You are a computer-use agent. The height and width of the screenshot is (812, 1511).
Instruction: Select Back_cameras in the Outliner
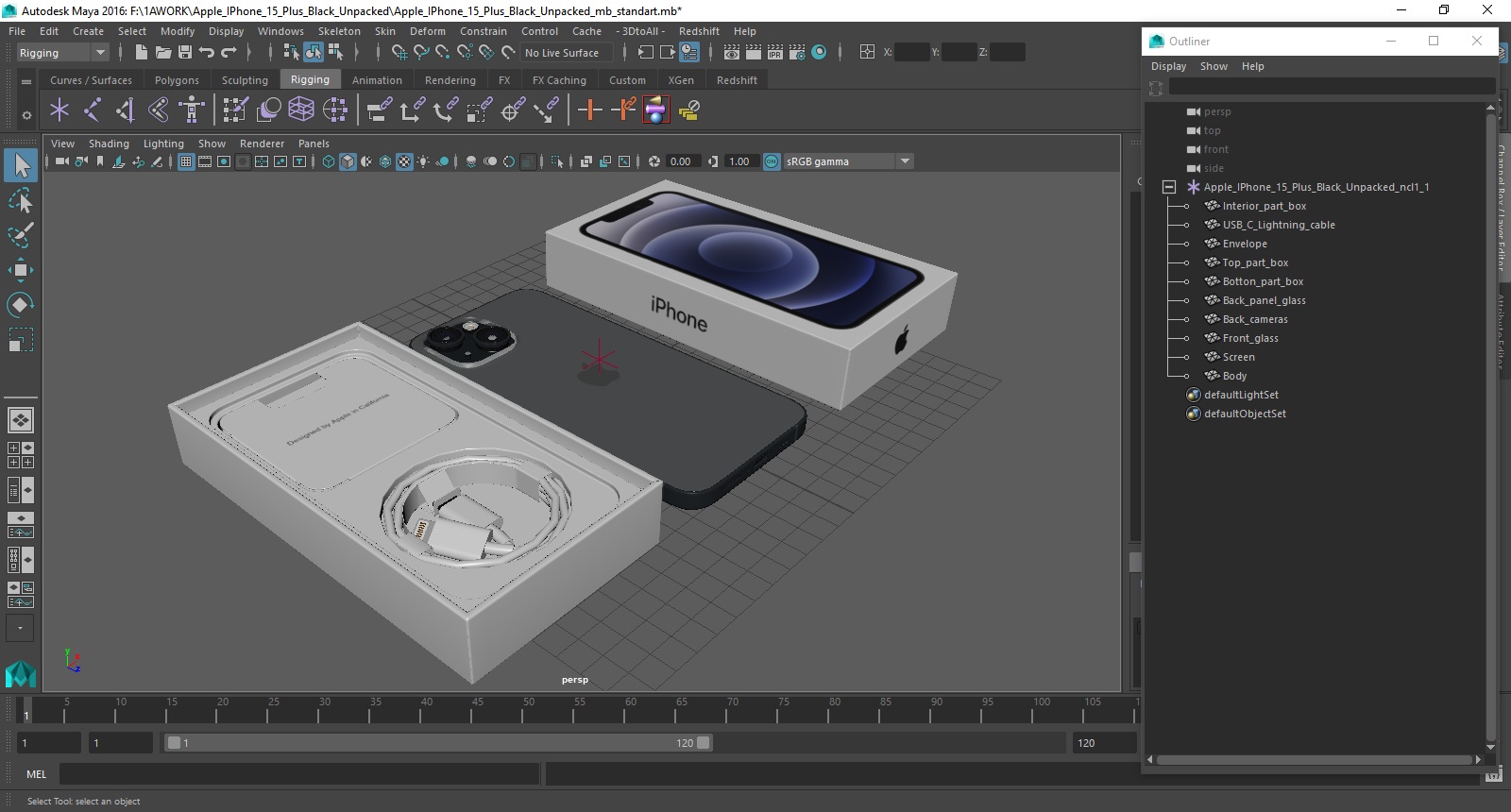1255,319
